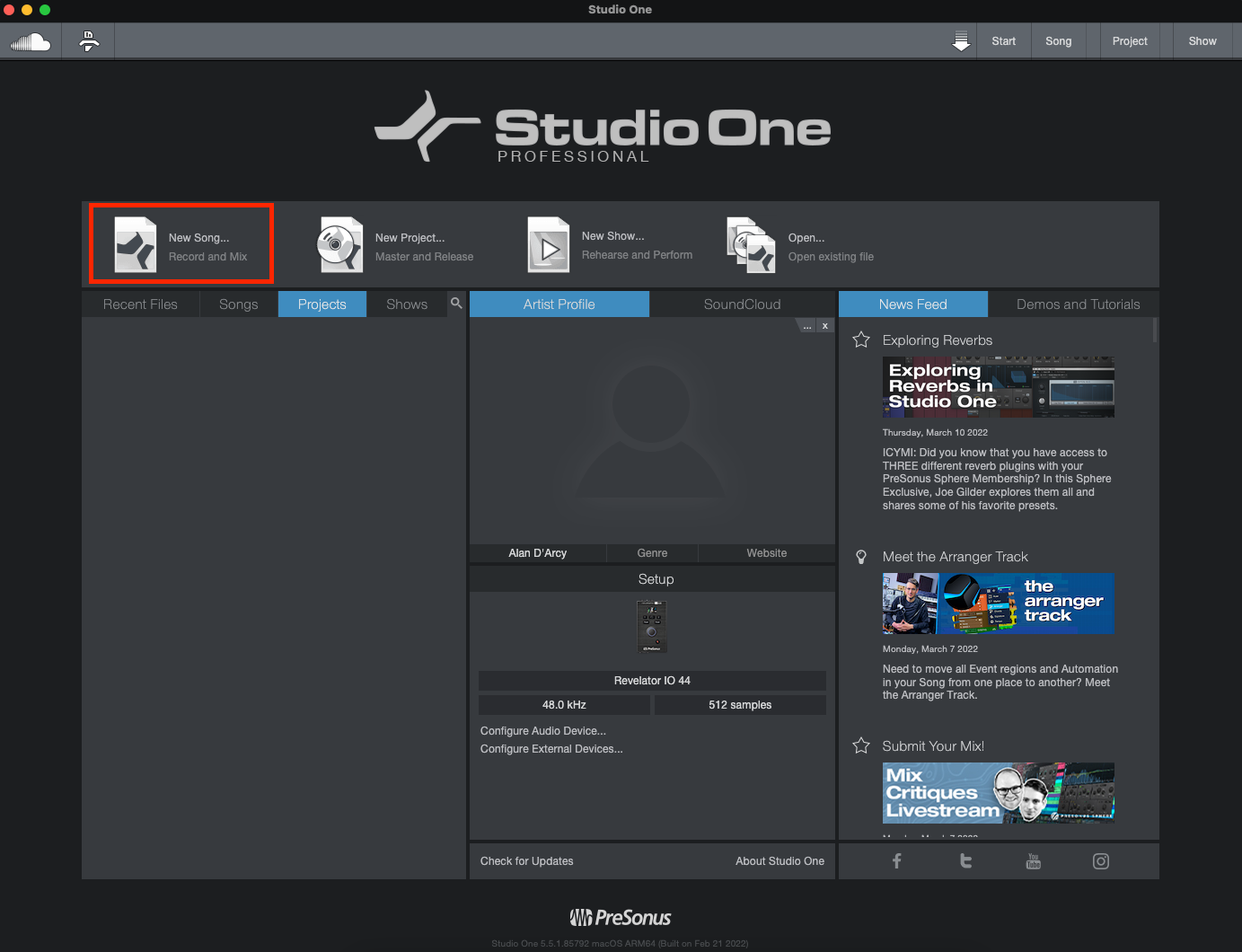This screenshot has height=952, width=1242.
Task: Open the Facebook link icon
Action: pos(896,861)
